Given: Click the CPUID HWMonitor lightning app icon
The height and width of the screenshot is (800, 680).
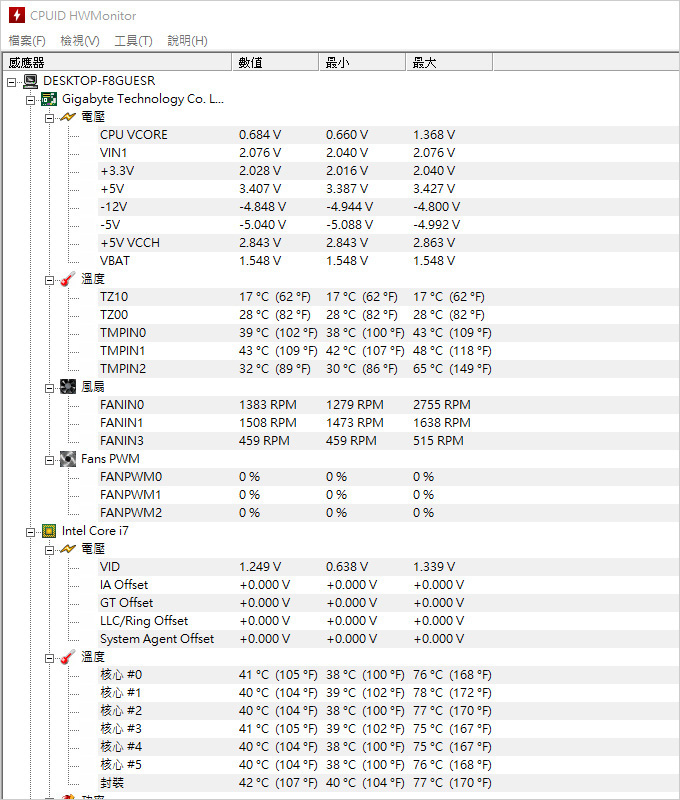Looking at the screenshot, I should (17, 15).
